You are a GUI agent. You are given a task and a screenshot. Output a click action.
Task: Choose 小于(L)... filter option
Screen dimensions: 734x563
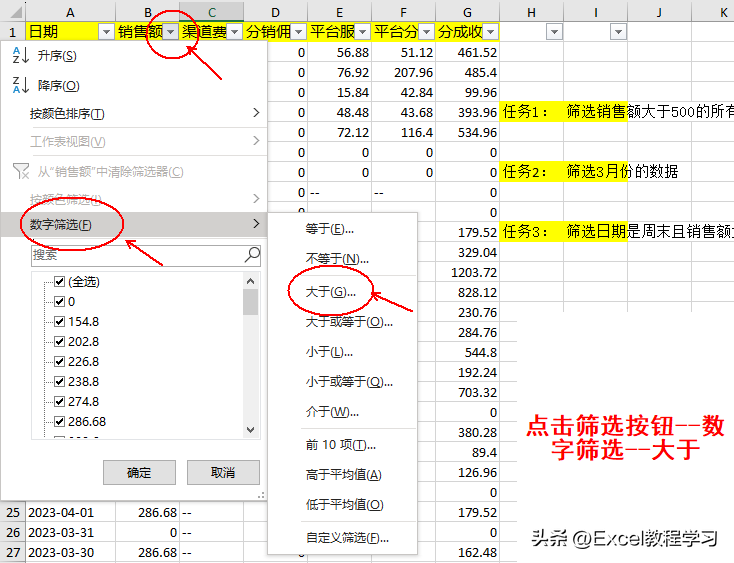[x=343, y=351]
